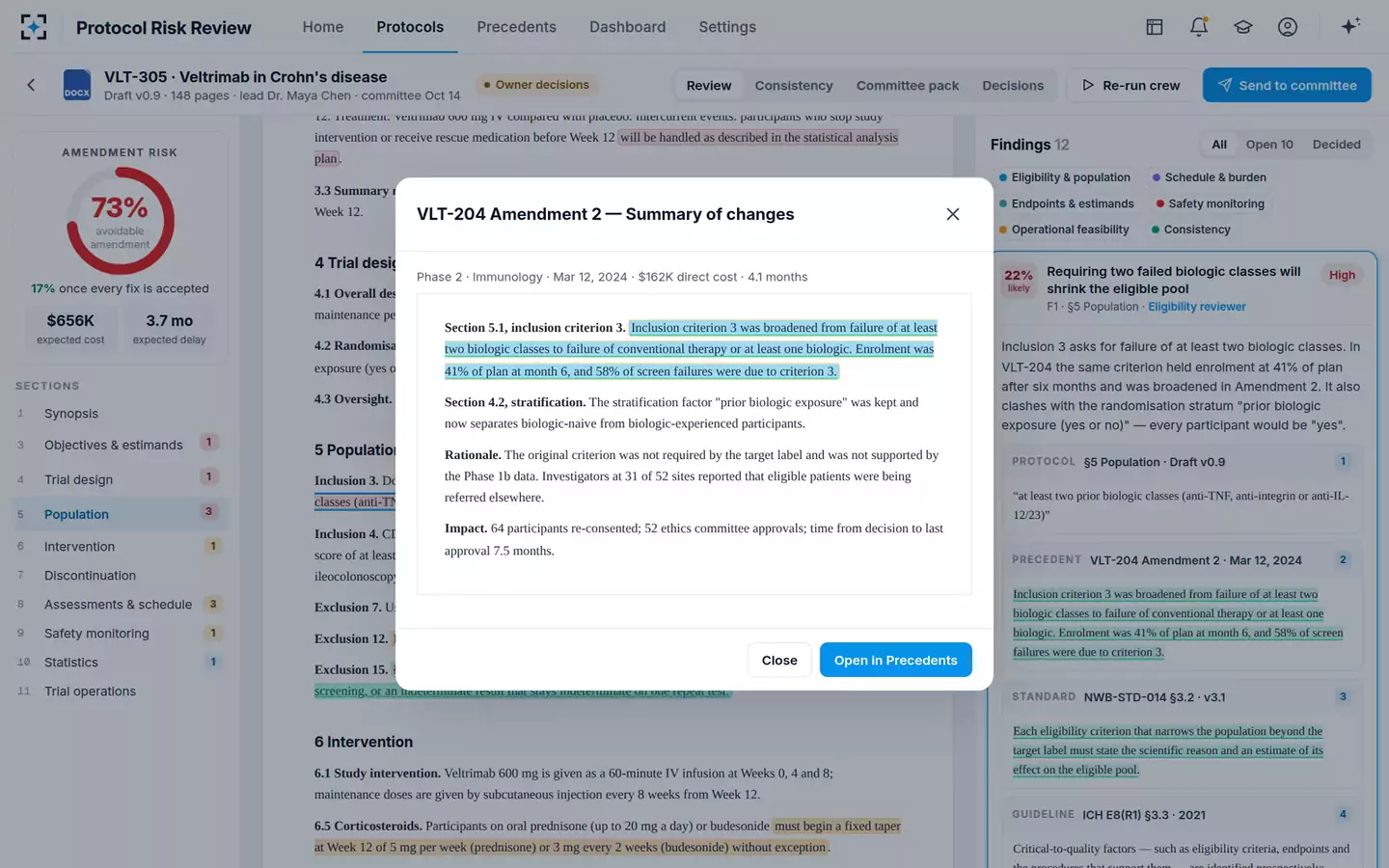
Task: Select Discontinuation section
Action: point(120,575)
